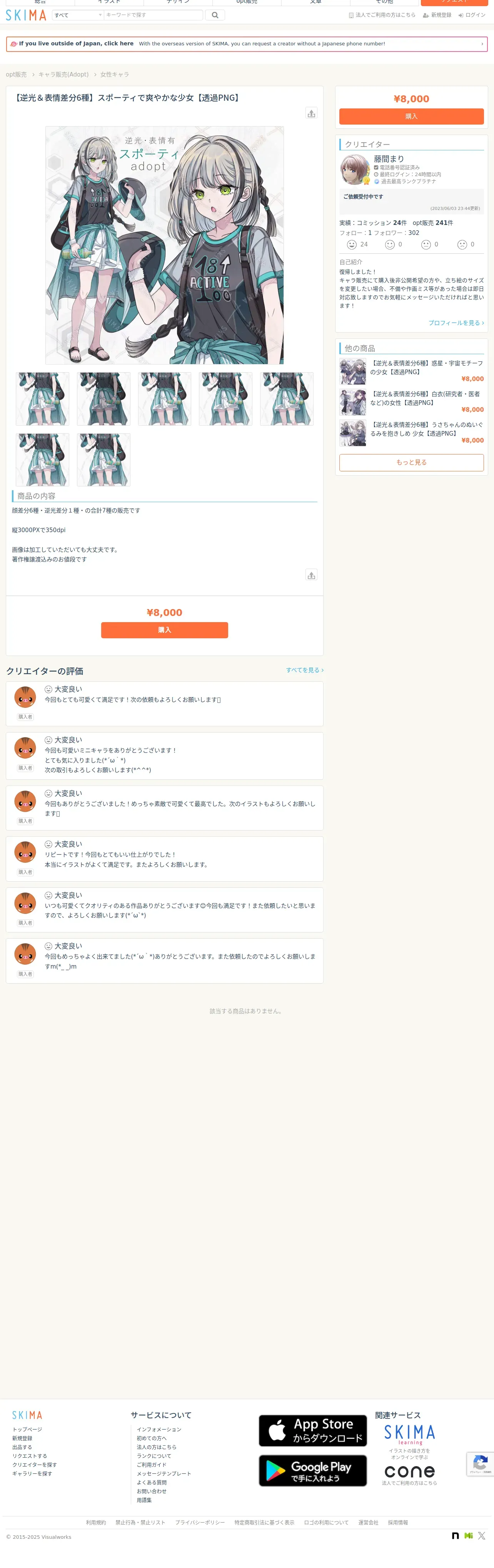Open 法人でご利用の方はこちら in header
This screenshot has width=494, height=1568.
(382, 15)
